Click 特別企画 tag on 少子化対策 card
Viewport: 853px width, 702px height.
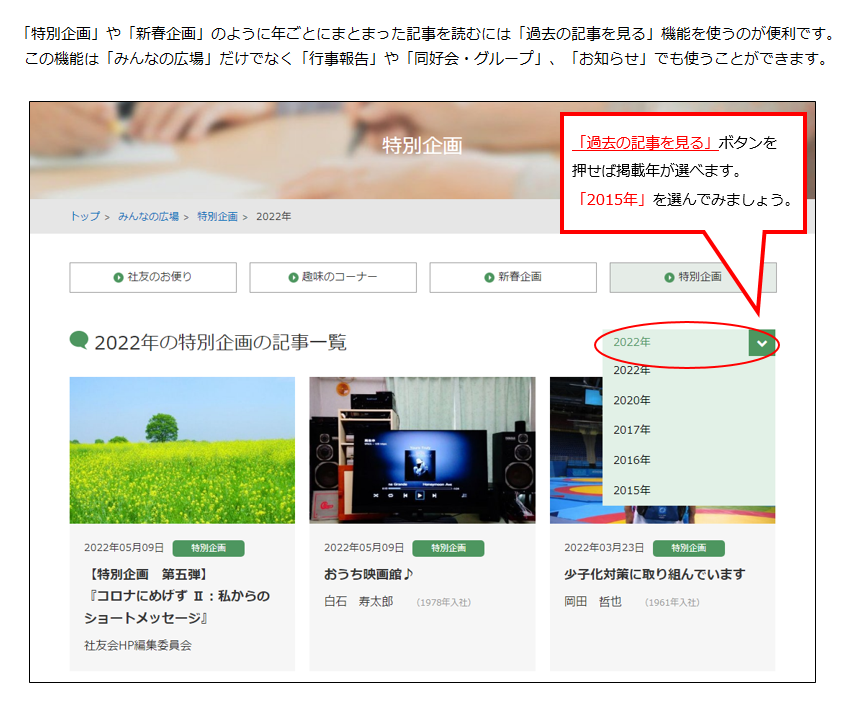pyautogui.click(x=689, y=548)
